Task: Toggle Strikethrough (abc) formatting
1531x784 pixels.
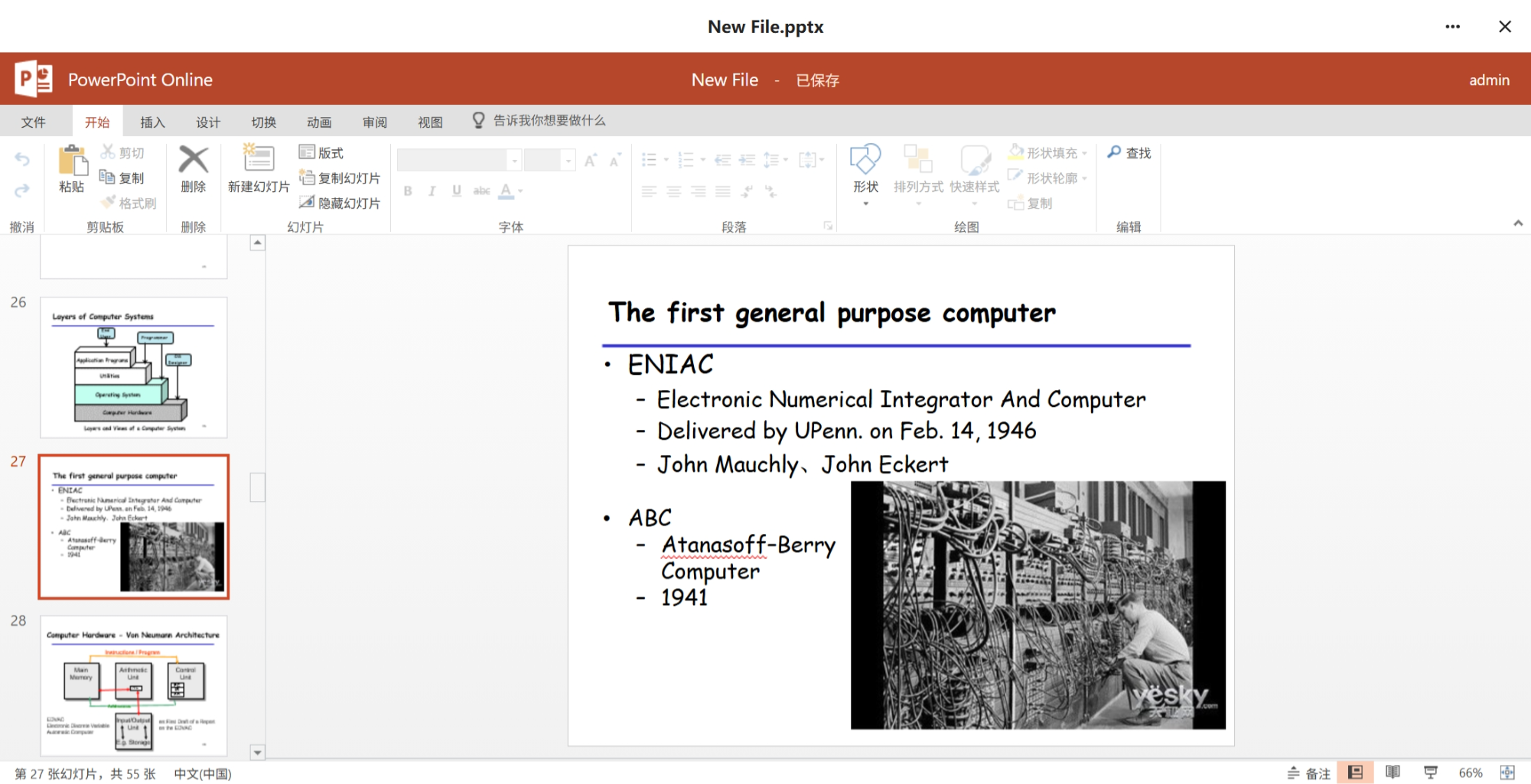Action: (481, 190)
